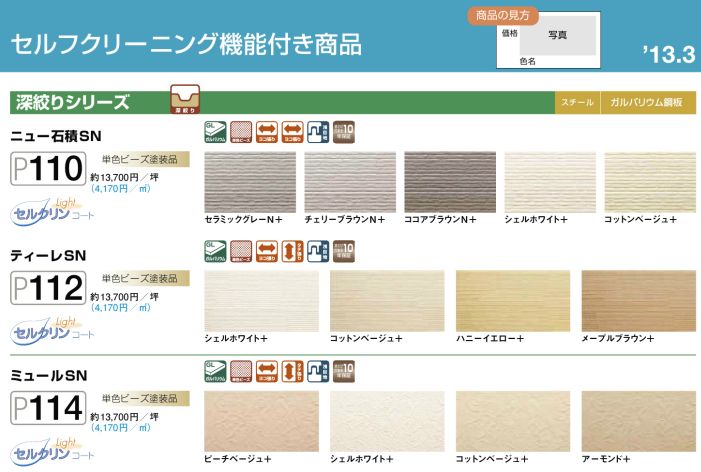The width and height of the screenshot is (701, 472).
Task: Click the '13.3 date in the header
Action: 669,55
